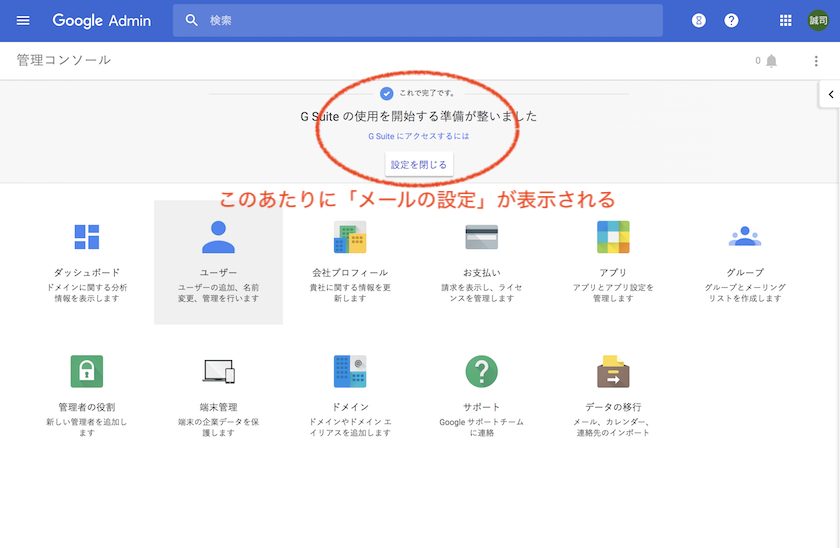Open the circular 8 icon
Image resolution: width=840 pixels, height=548 pixels.
[x=699, y=20]
